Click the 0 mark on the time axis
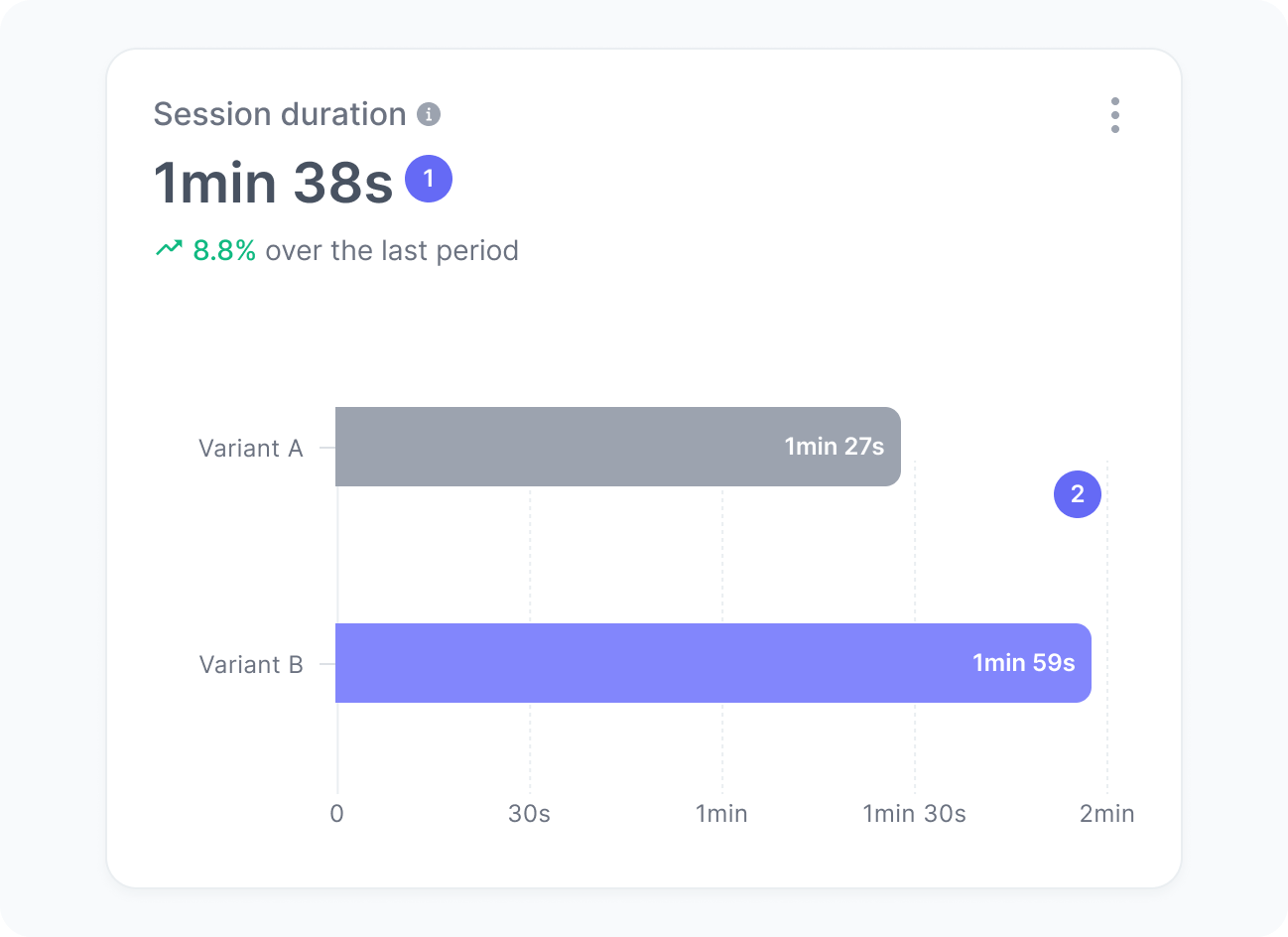This screenshot has width=1288, height=937. pos(337,813)
